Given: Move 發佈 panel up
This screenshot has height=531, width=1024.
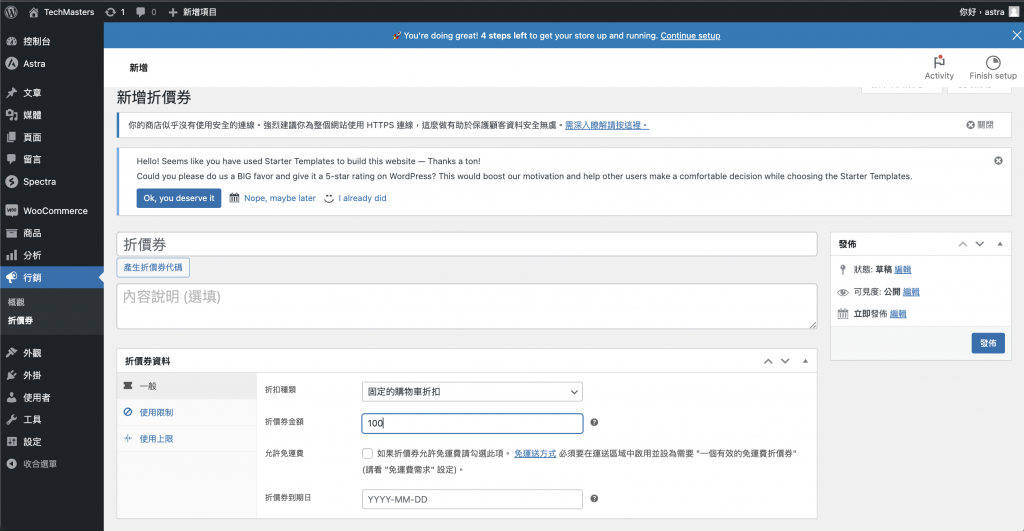Looking at the screenshot, I should [963, 244].
